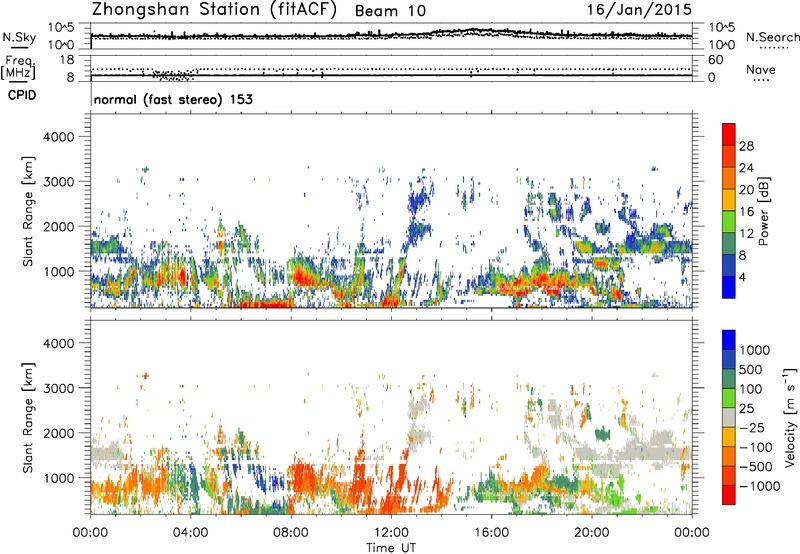Screen dimensions: 800x554
Task: Click the rightmost "00:00" time tick label
Action: (x=692, y=533)
